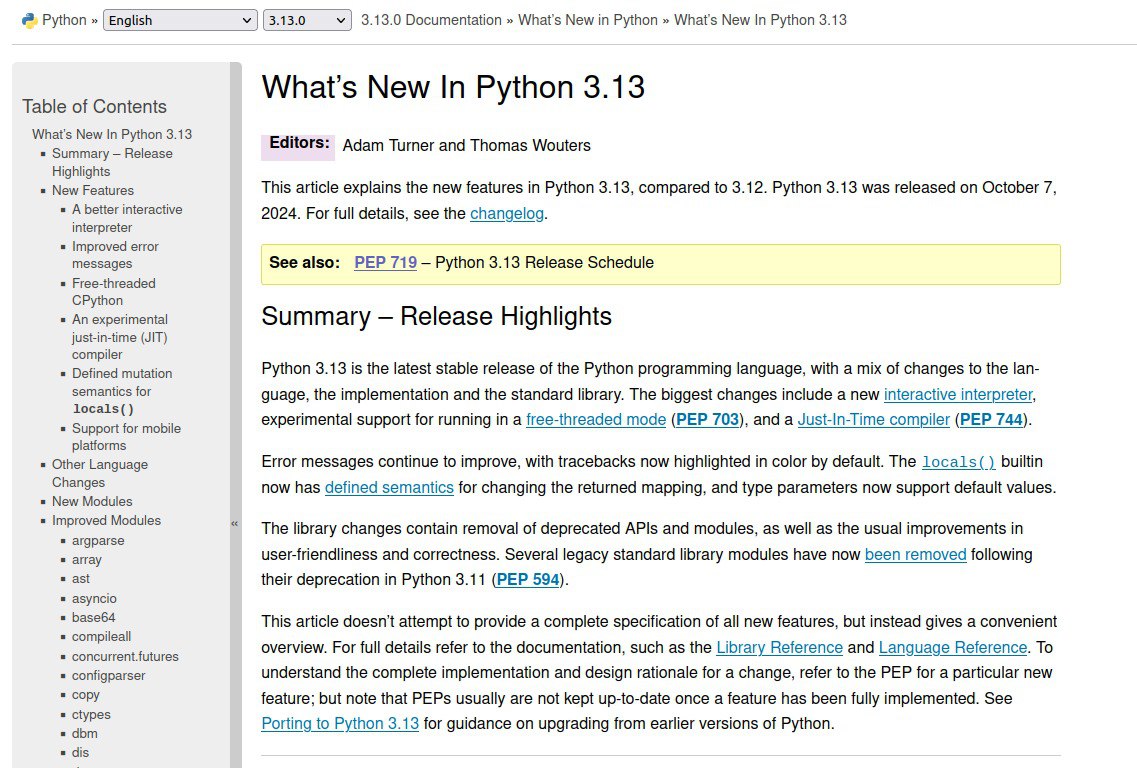
Task: Click the Summary – Release Highlights heading
Action: tap(437, 317)
